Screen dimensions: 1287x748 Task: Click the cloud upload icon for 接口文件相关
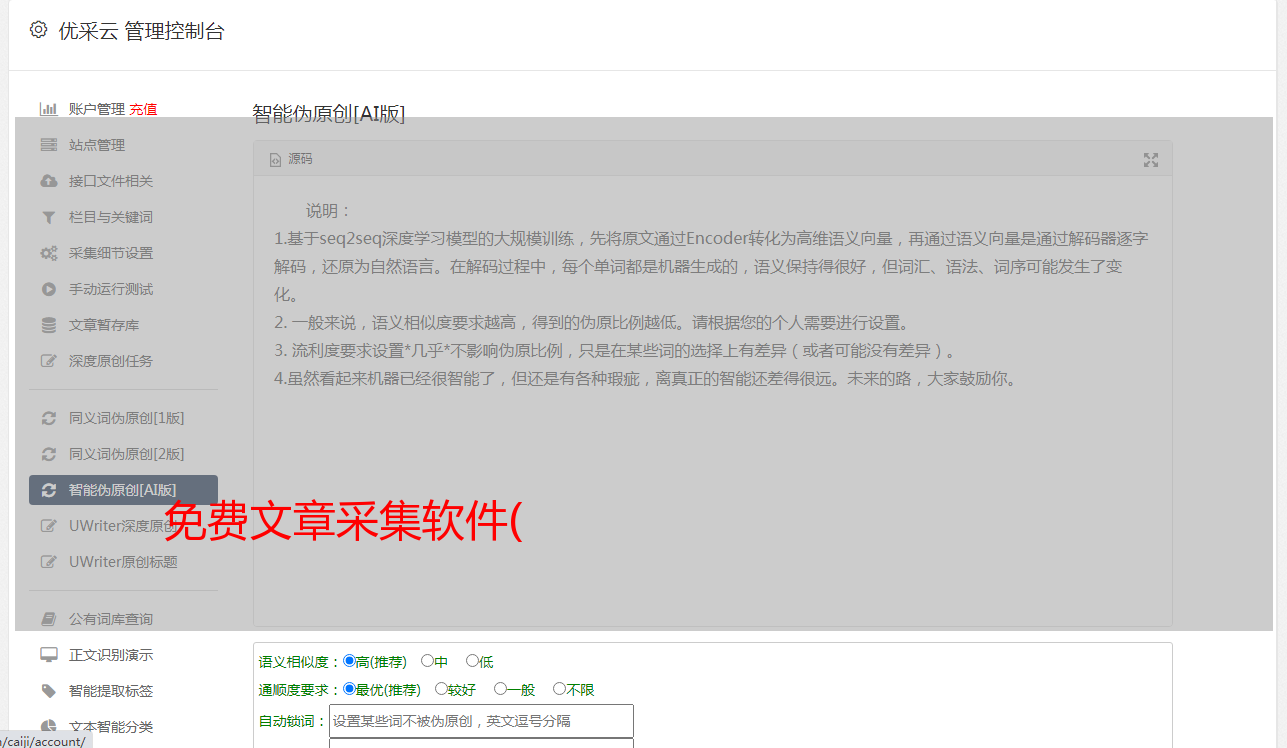(x=48, y=181)
